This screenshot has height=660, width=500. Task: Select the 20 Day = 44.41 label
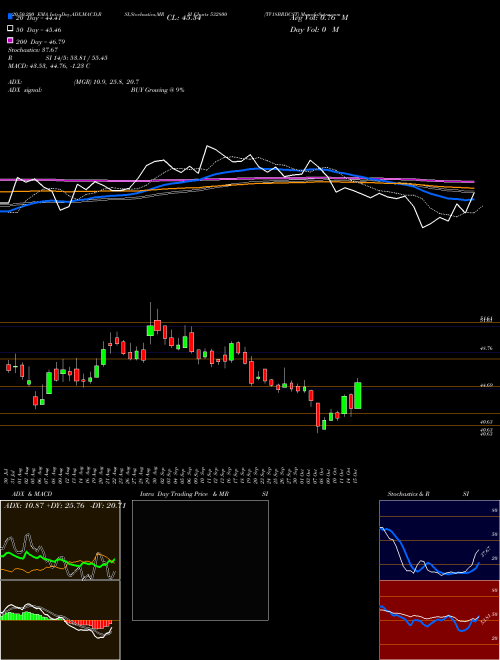coord(38,18)
